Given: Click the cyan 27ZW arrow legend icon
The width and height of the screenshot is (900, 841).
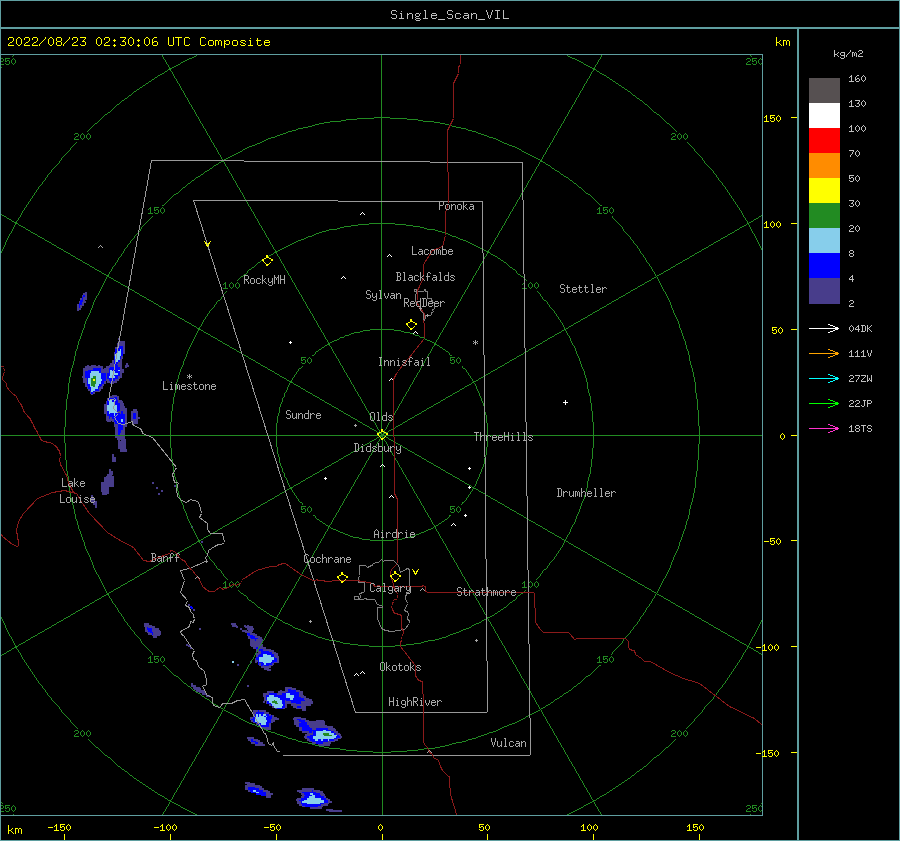Looking at the screenshot, I should (x=824, y=378).
